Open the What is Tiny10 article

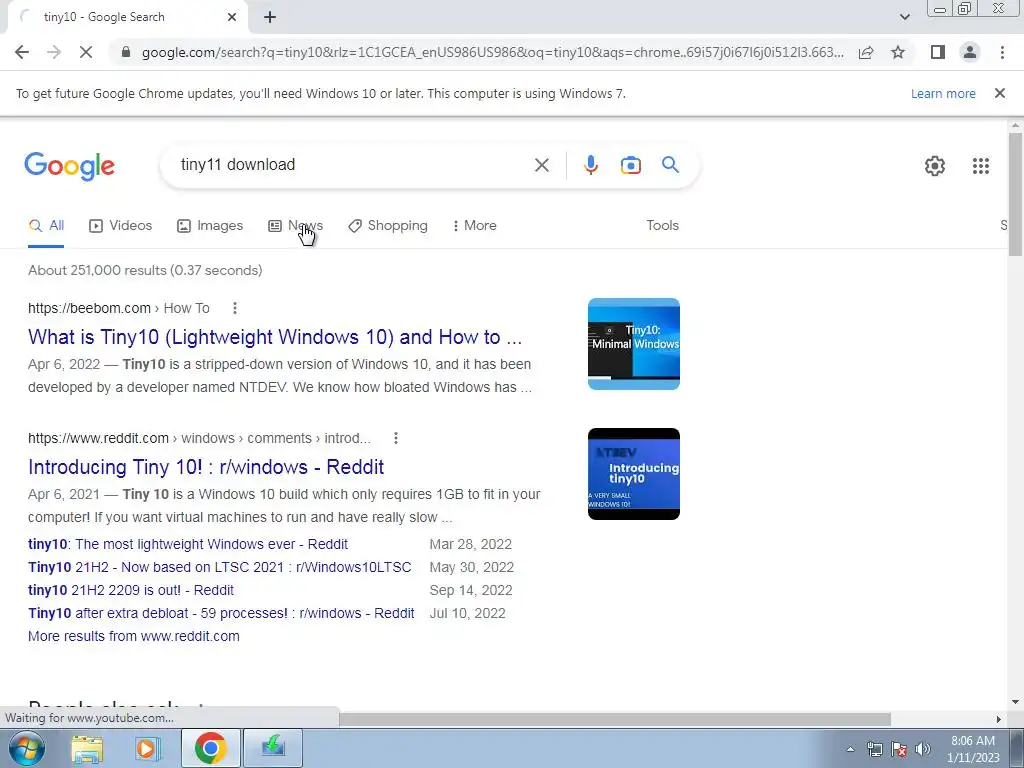pyautogui.click(x=275, y=337)
